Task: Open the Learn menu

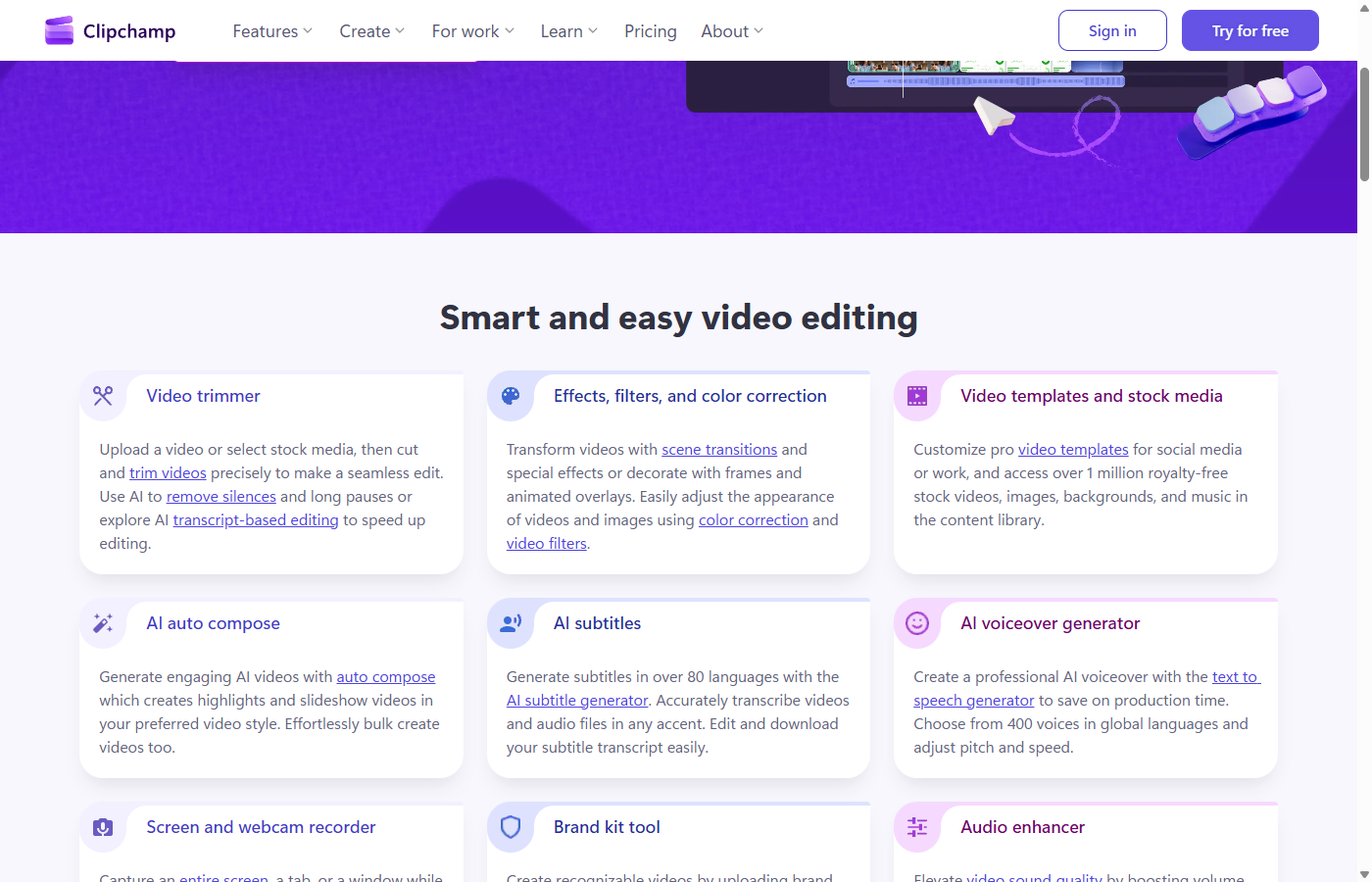Action: [568, 30]
